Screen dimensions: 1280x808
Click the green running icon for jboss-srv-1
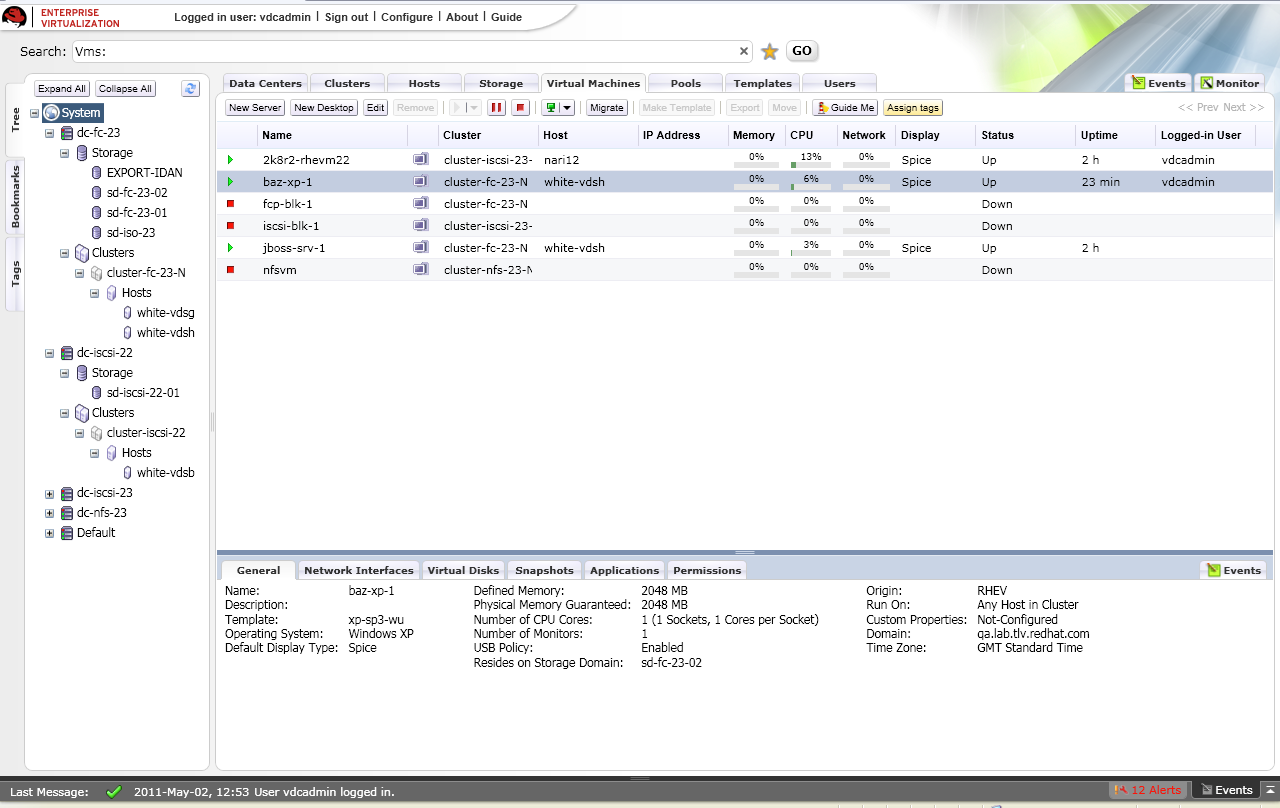[x=230, y=248]
